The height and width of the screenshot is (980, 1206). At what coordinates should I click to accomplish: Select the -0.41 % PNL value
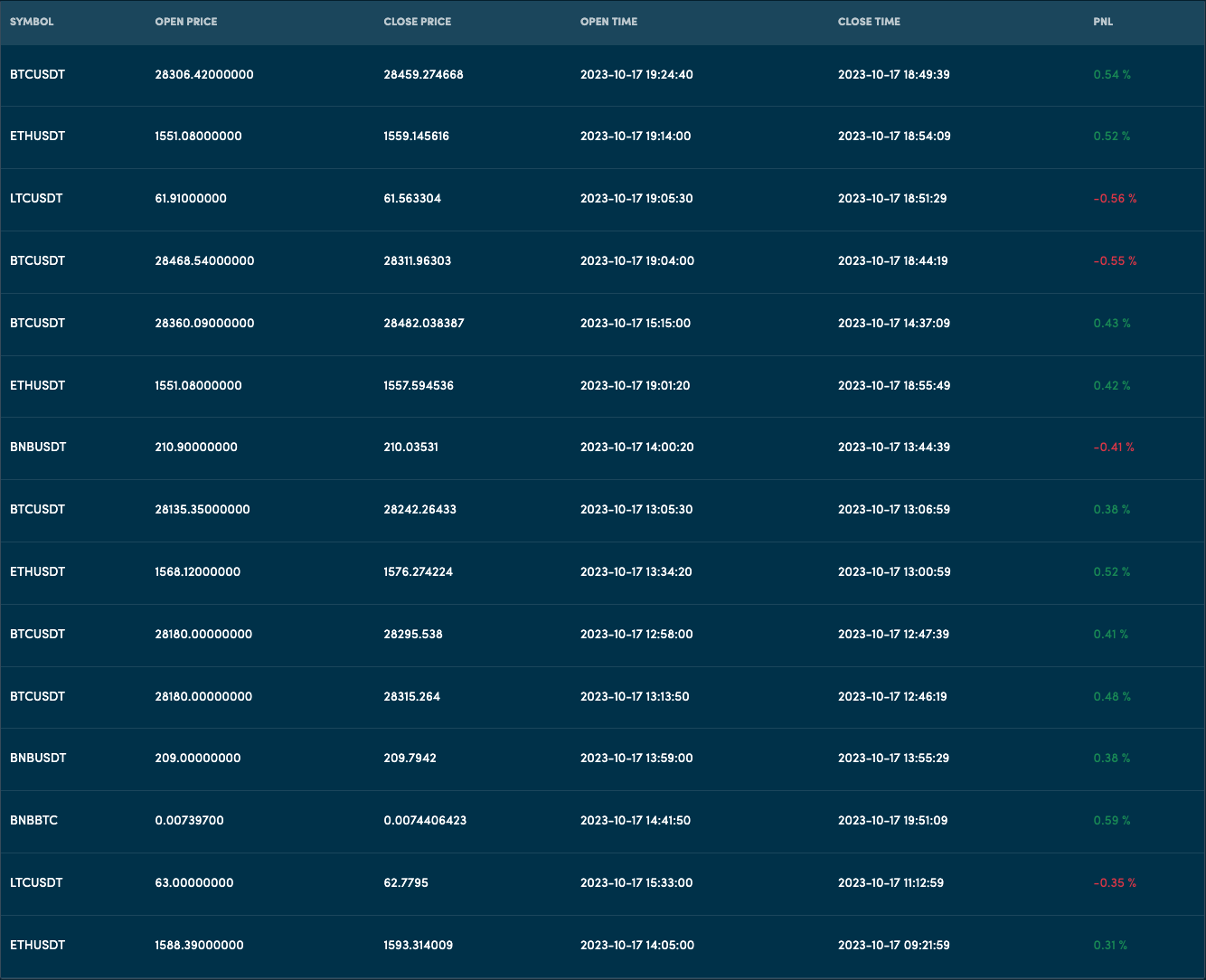pos(1114,448)
